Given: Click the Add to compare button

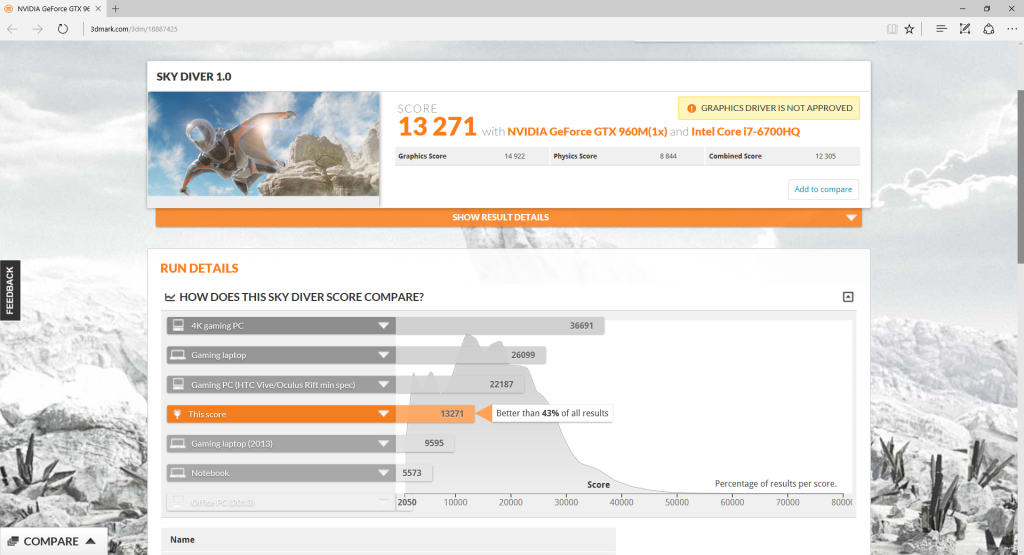Looking at the screenshot, I should pos(823,189).
